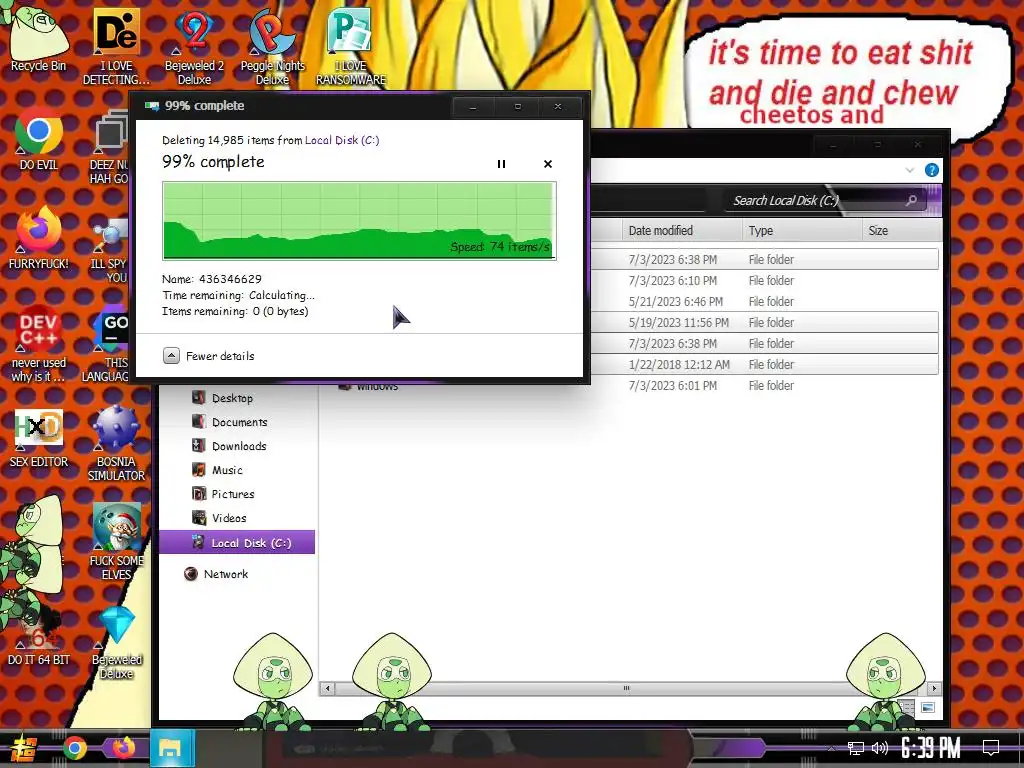Open the volume tray icon
This screenshot has height=768, width=1024.
coord(880,748)
